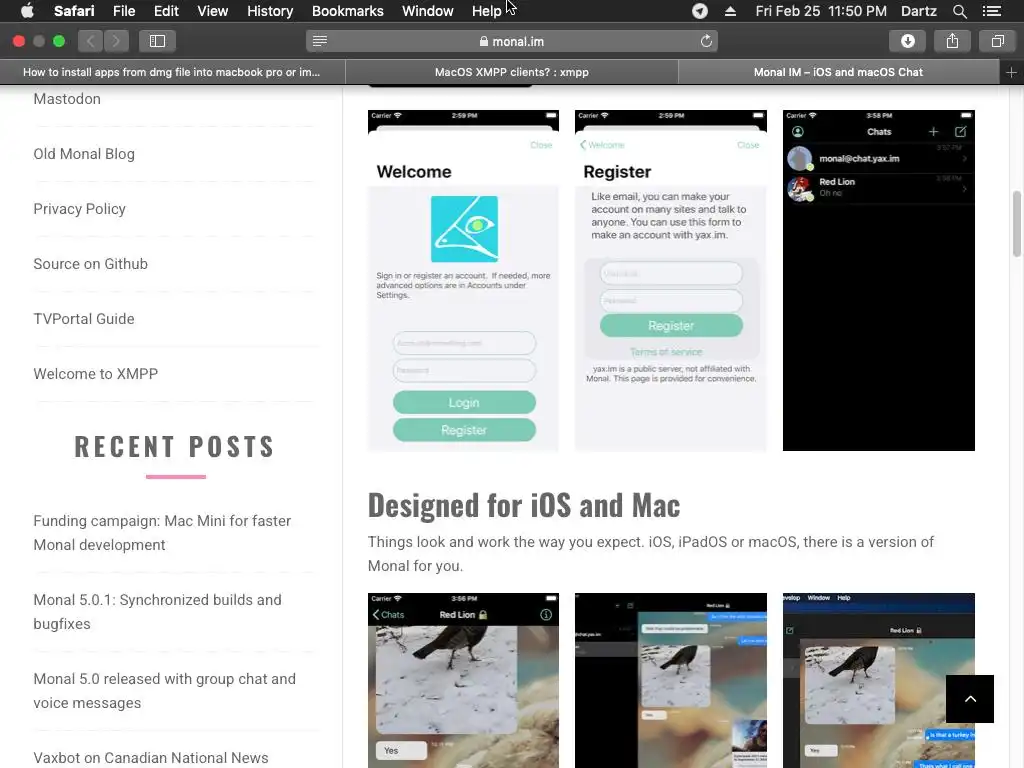Add a new tab with the plus button

(1012, 72)
